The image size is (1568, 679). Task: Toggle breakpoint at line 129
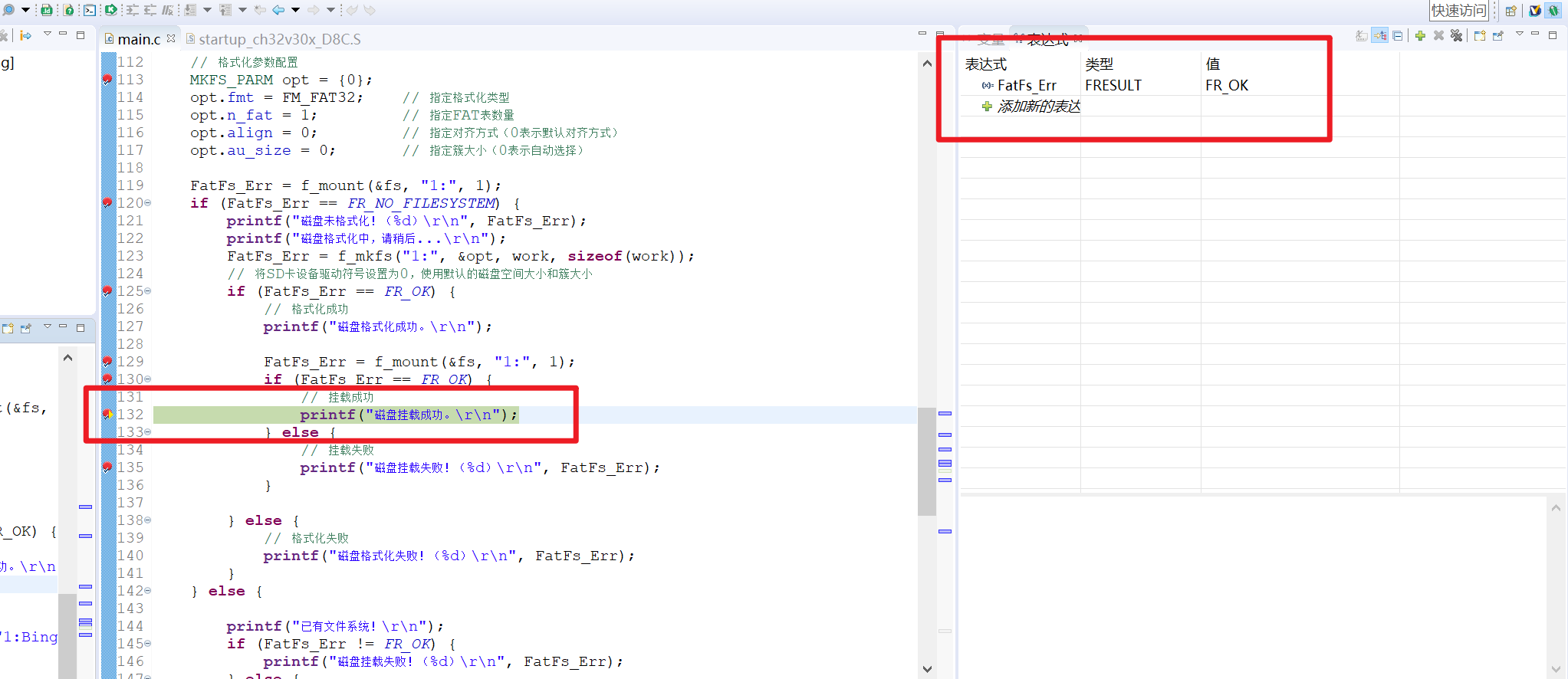coord(107,361)
